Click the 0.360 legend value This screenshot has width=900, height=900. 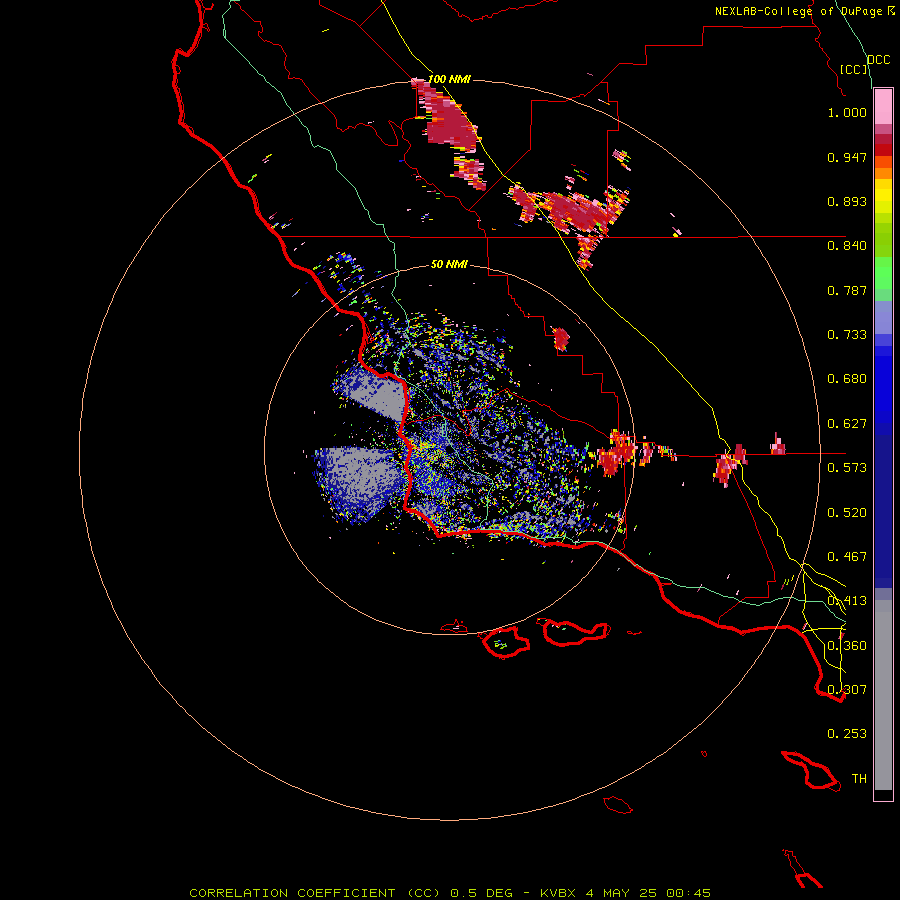pos(847,646)
